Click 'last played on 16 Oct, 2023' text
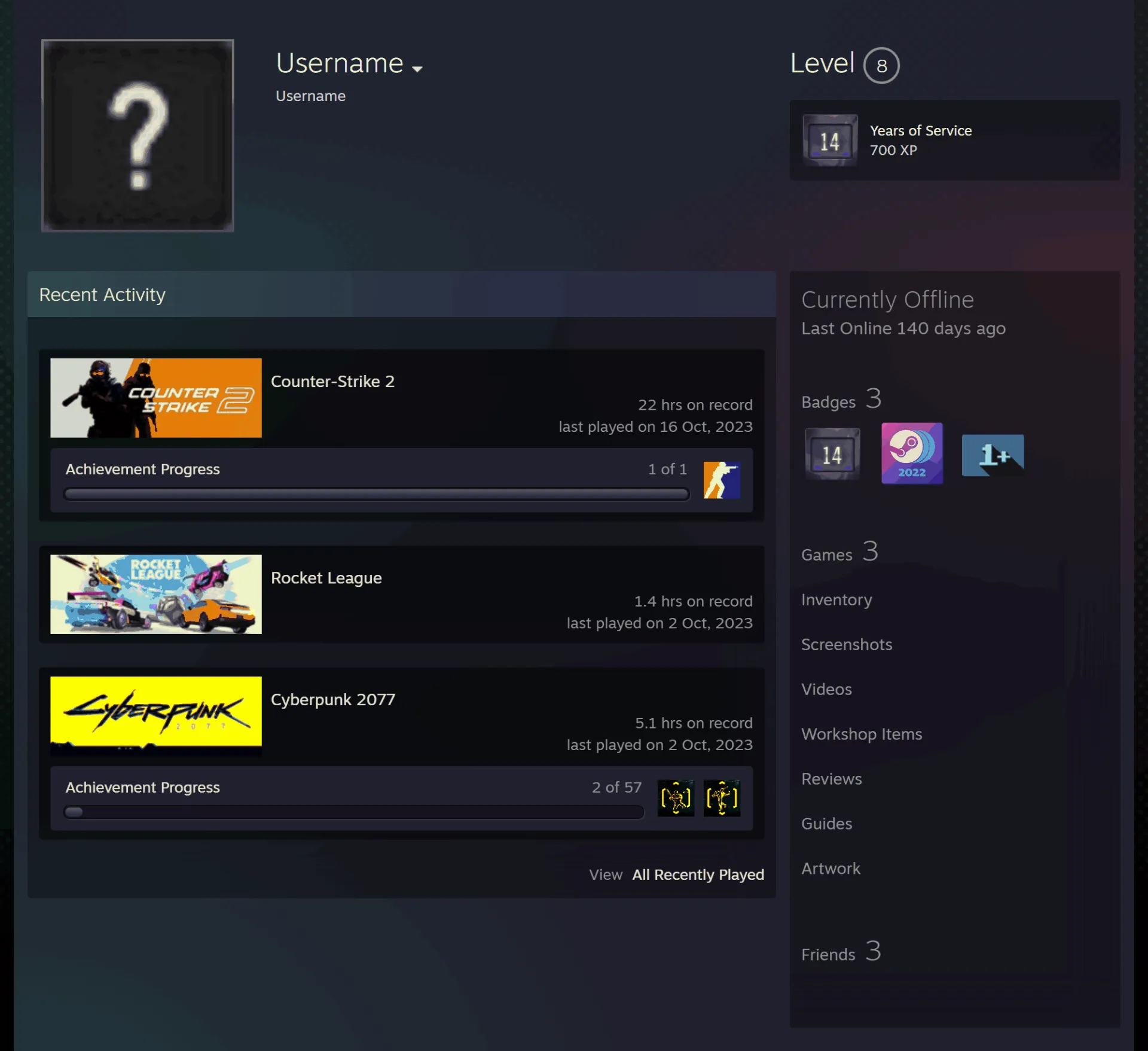Image resolution: width=1148 pixels, height=1051 pixels. (x=656, y=427)
